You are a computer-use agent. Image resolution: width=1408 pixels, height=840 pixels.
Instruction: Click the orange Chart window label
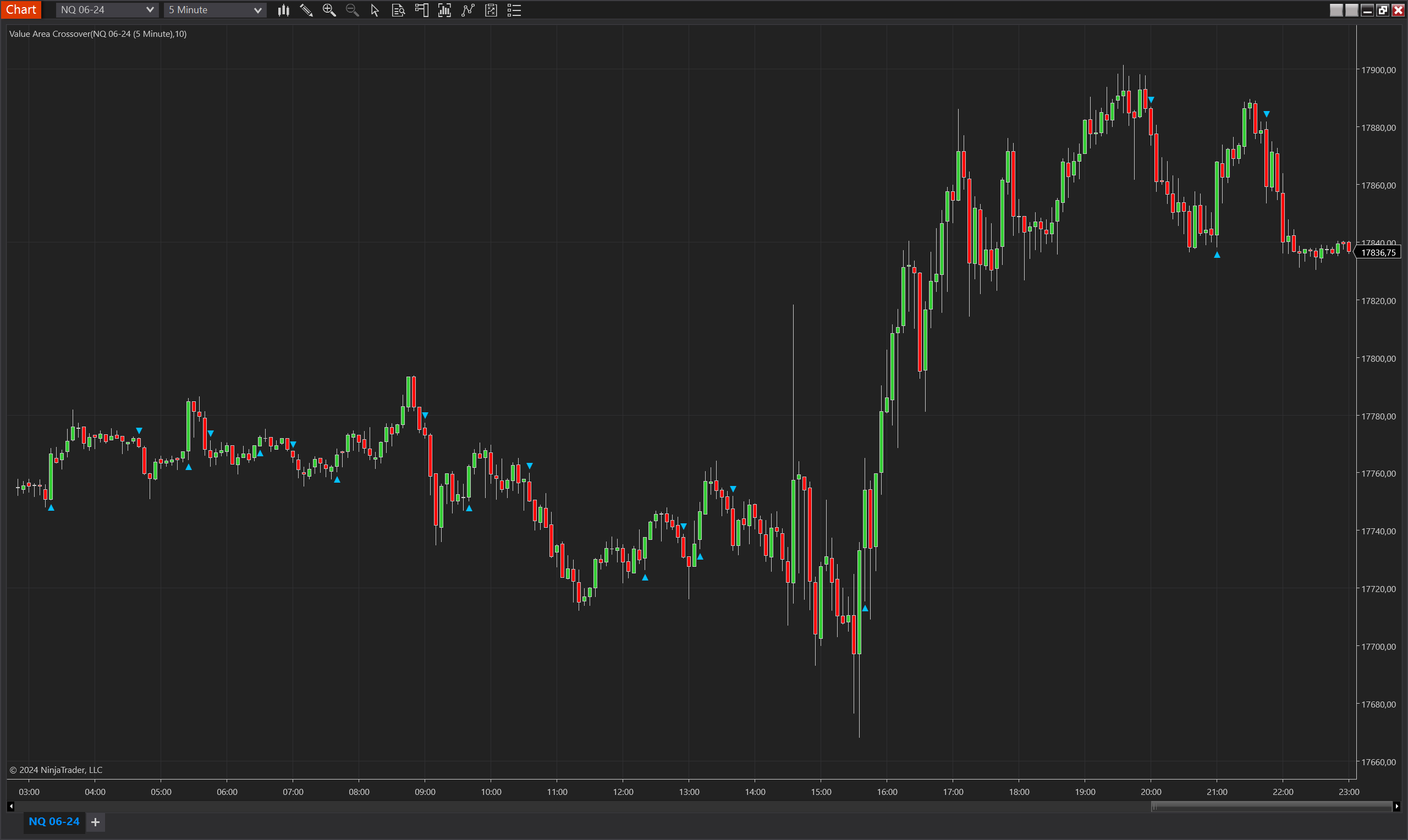pyautogui.click(x=21, y=10)
